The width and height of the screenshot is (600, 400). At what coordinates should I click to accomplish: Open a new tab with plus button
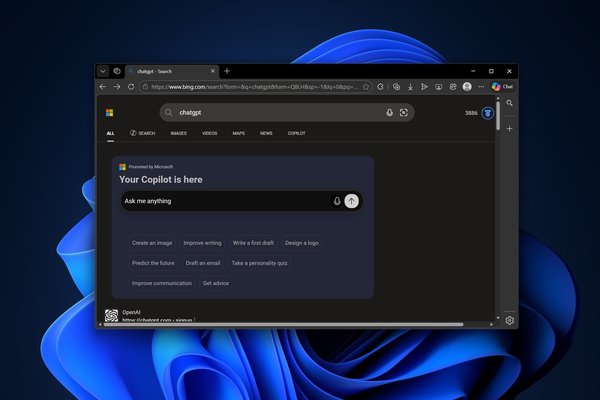(227, 71)
